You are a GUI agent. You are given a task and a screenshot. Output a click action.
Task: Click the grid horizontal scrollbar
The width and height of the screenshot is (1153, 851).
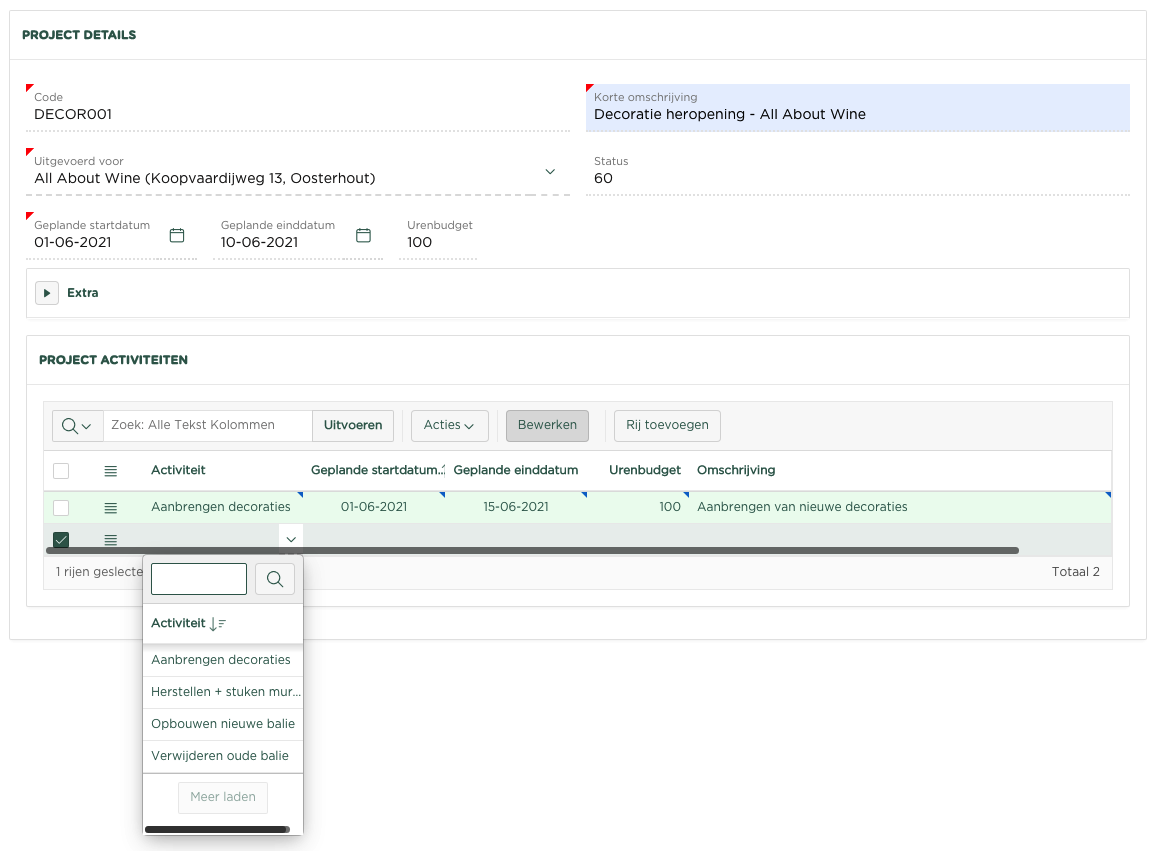[x=532, y=551]
